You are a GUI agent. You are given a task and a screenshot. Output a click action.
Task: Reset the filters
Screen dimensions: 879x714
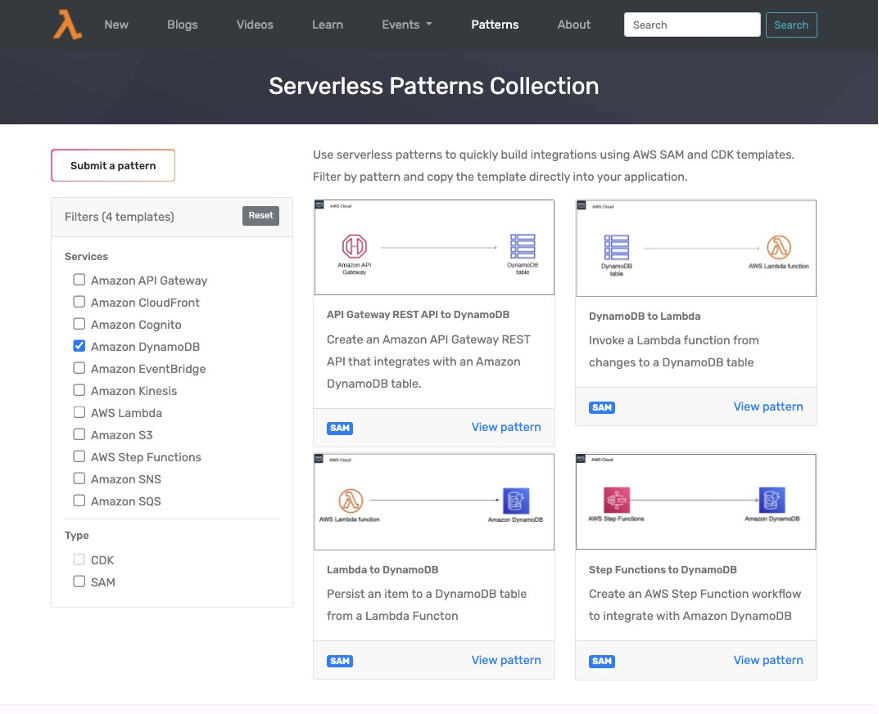[x=261, y=216]
